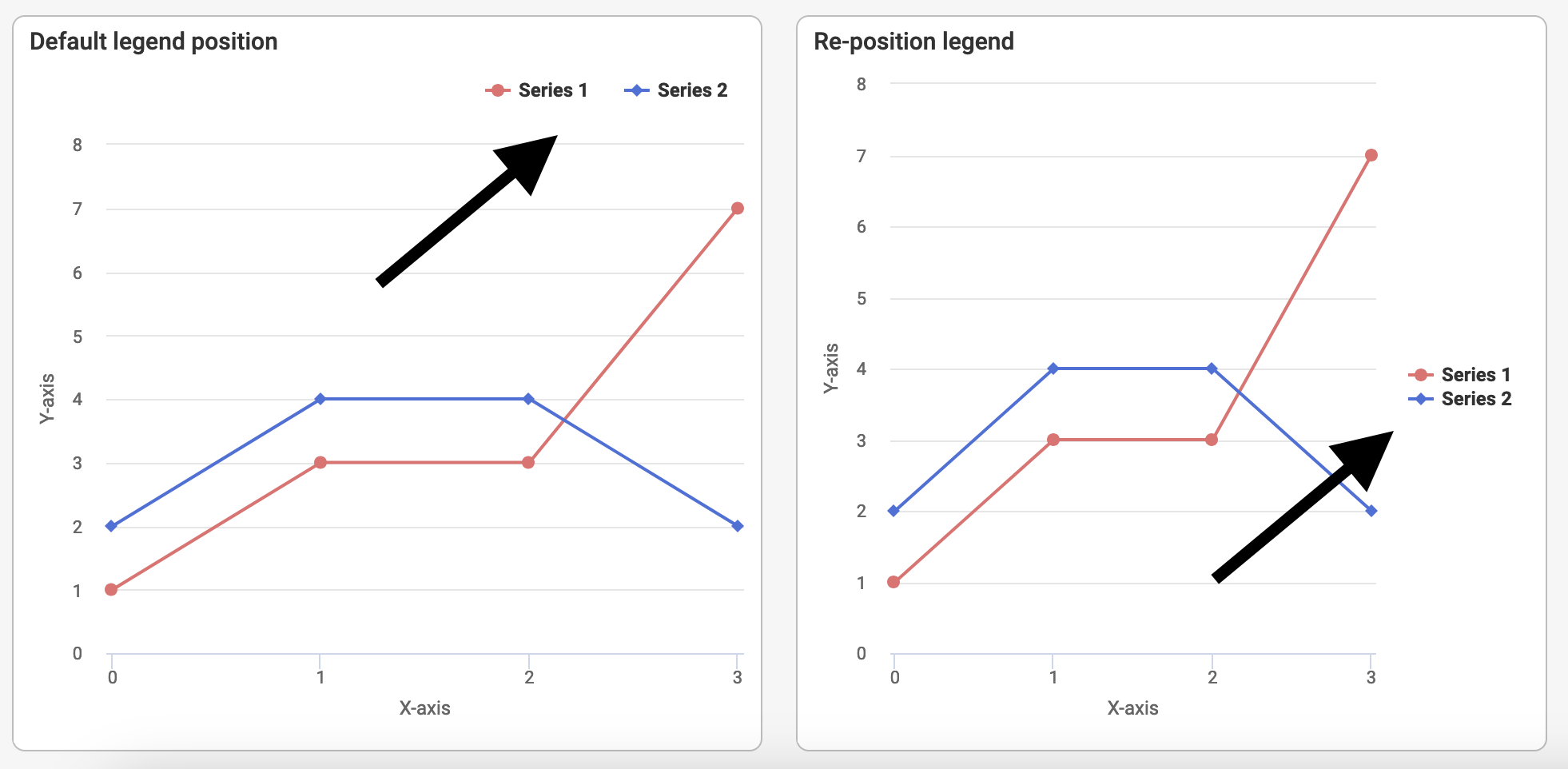Click the red Series 1 point at value 7 in right chart

coord(1371,155)
